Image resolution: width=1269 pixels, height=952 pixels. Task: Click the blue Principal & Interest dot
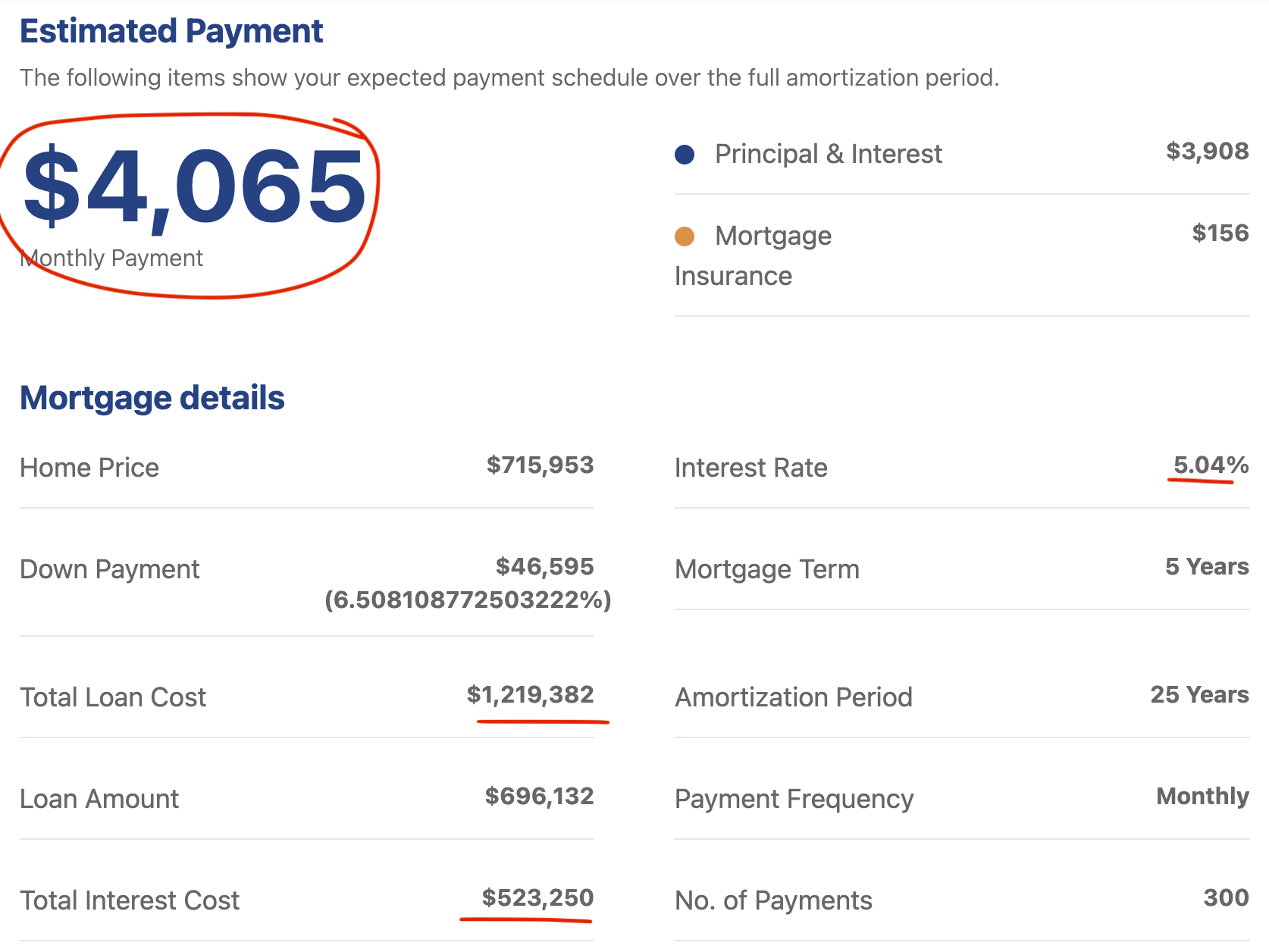coord(685,155)
